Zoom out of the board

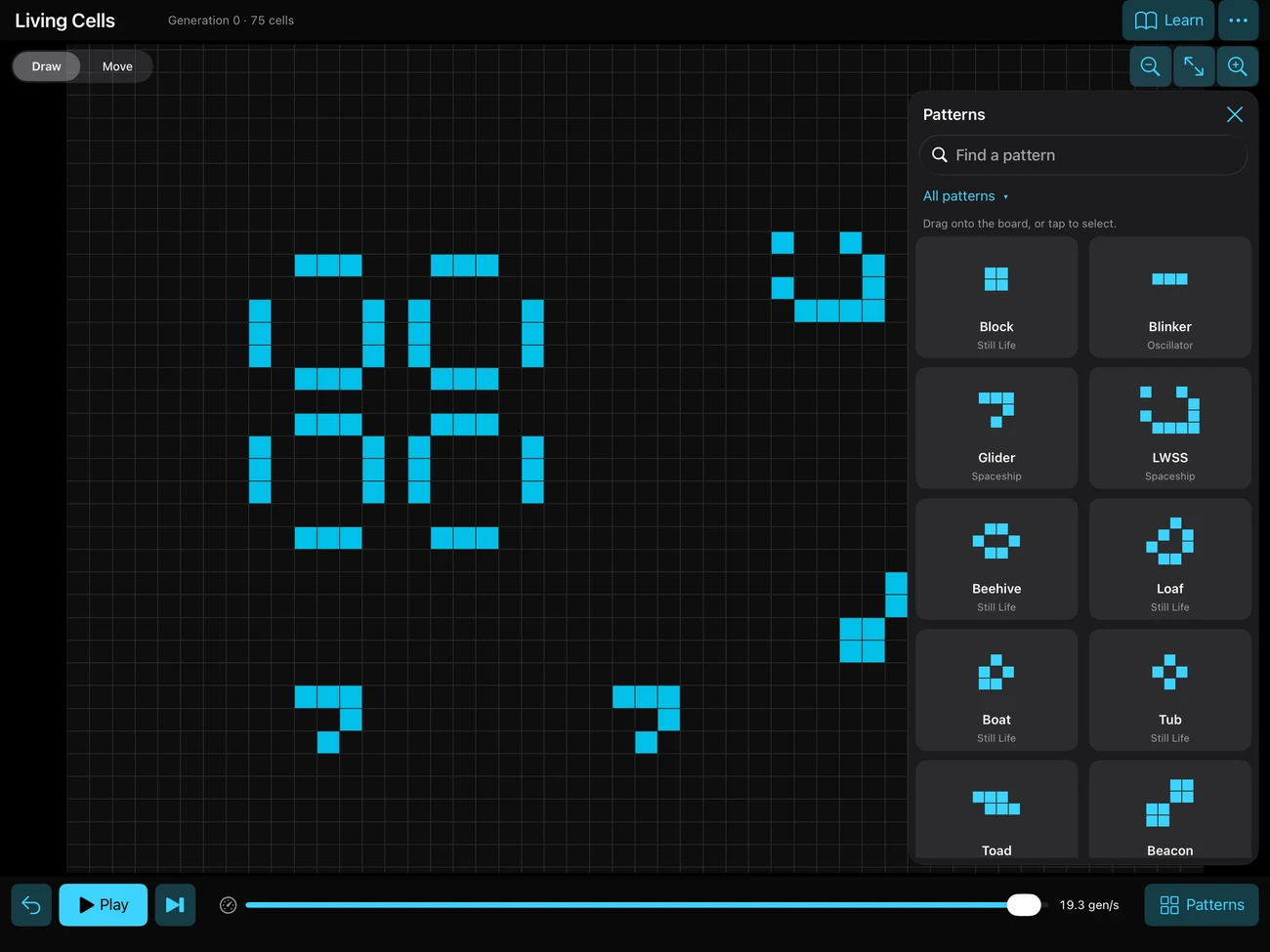point(1151,66)
